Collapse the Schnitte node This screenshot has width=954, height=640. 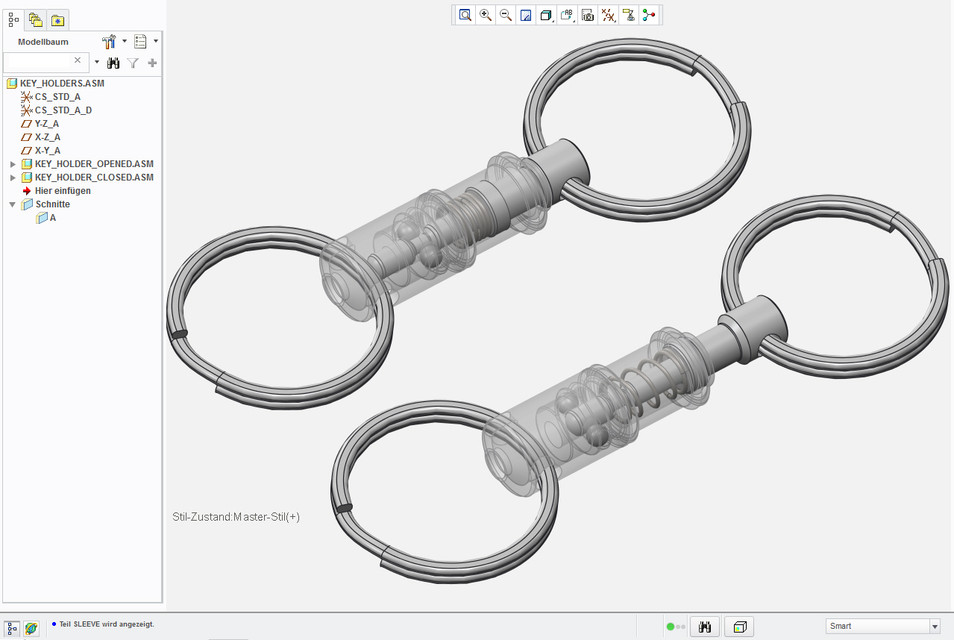[x=12, y=204]
